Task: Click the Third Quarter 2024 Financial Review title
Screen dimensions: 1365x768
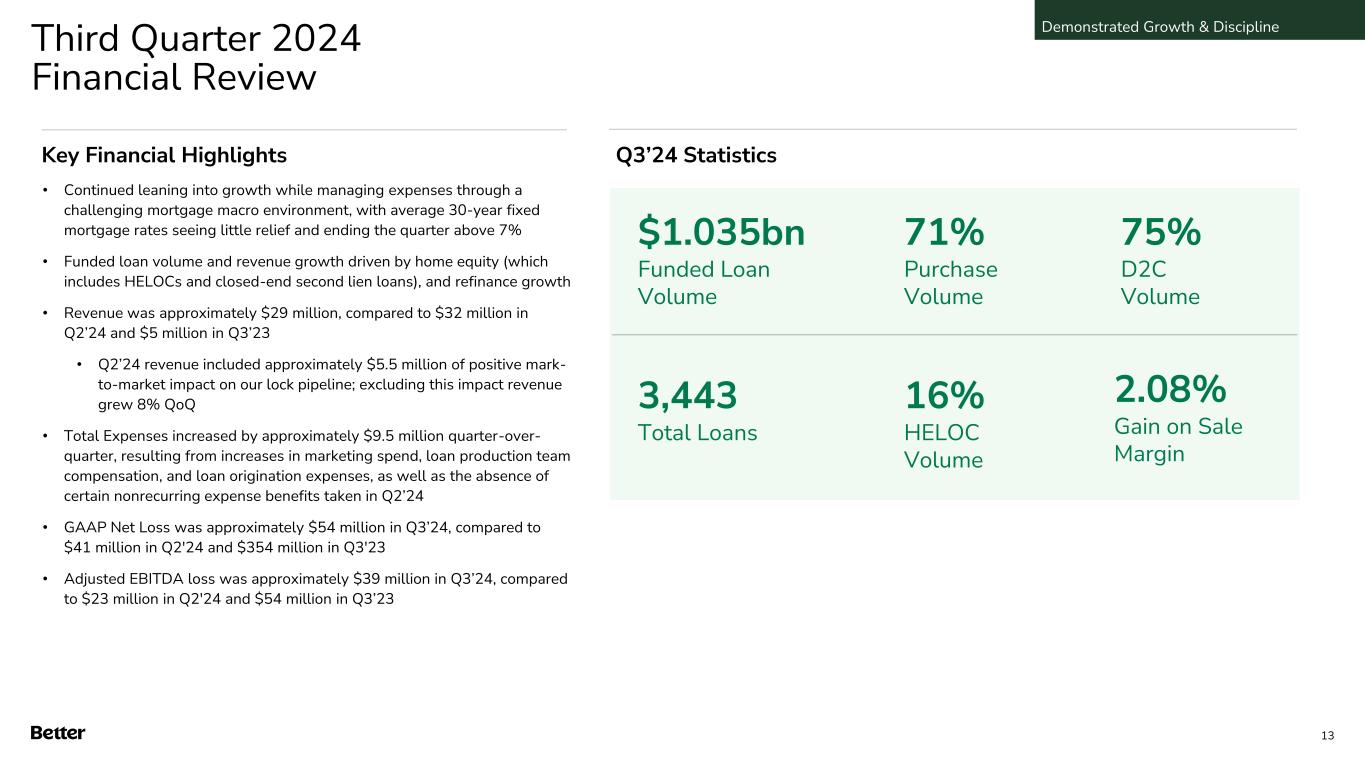Action: point(196,58)
